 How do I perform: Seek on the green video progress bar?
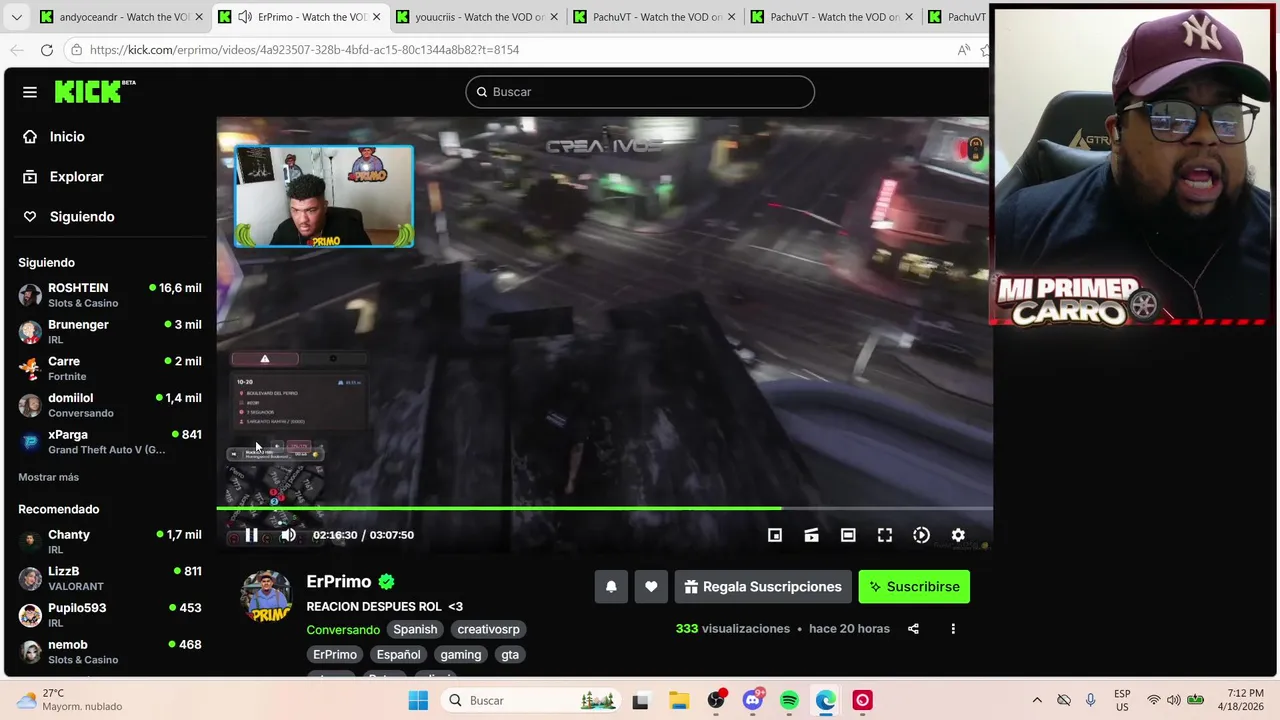[604, 509]
